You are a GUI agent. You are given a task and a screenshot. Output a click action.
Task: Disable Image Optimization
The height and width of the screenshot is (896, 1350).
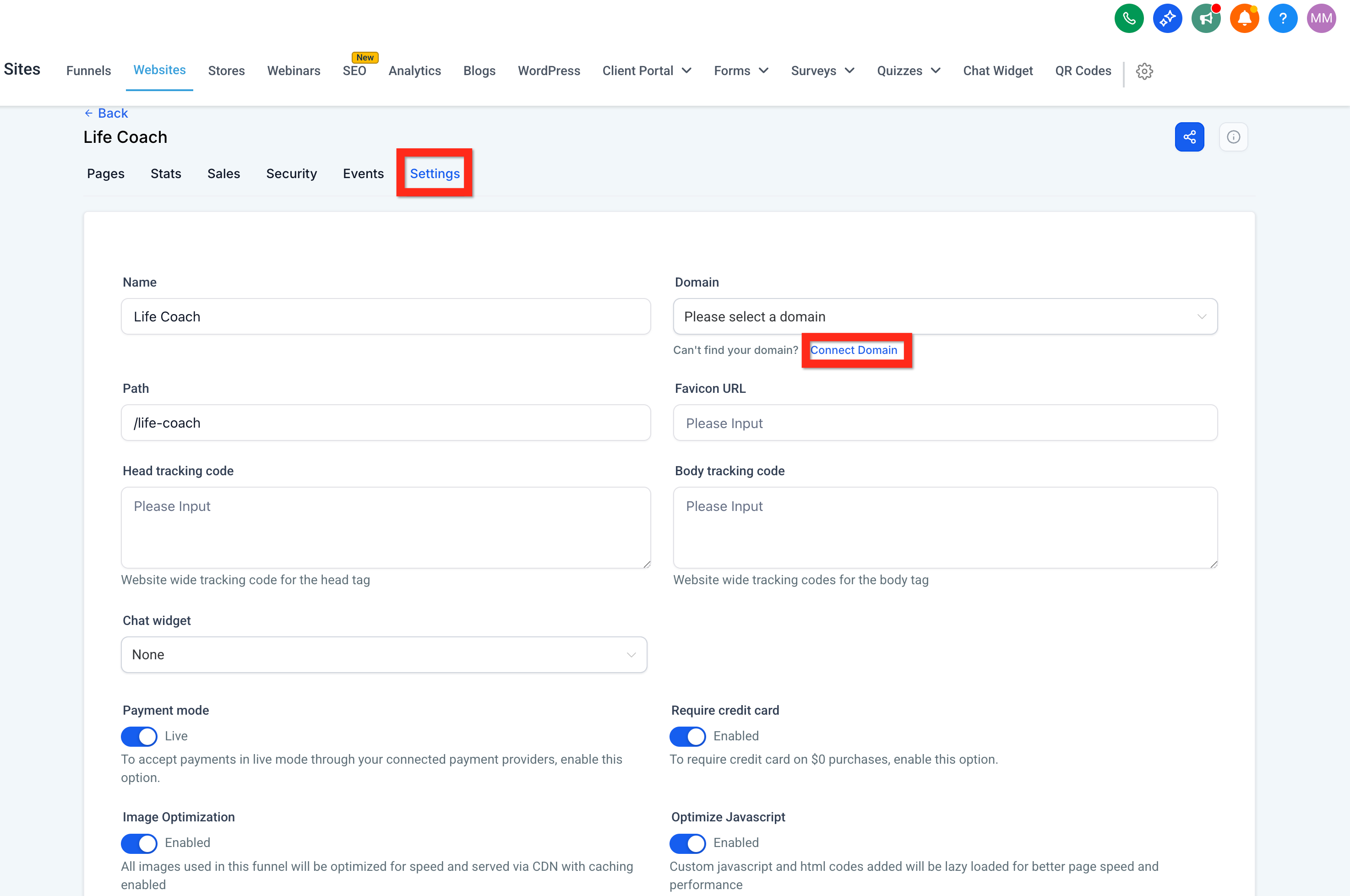138,843
